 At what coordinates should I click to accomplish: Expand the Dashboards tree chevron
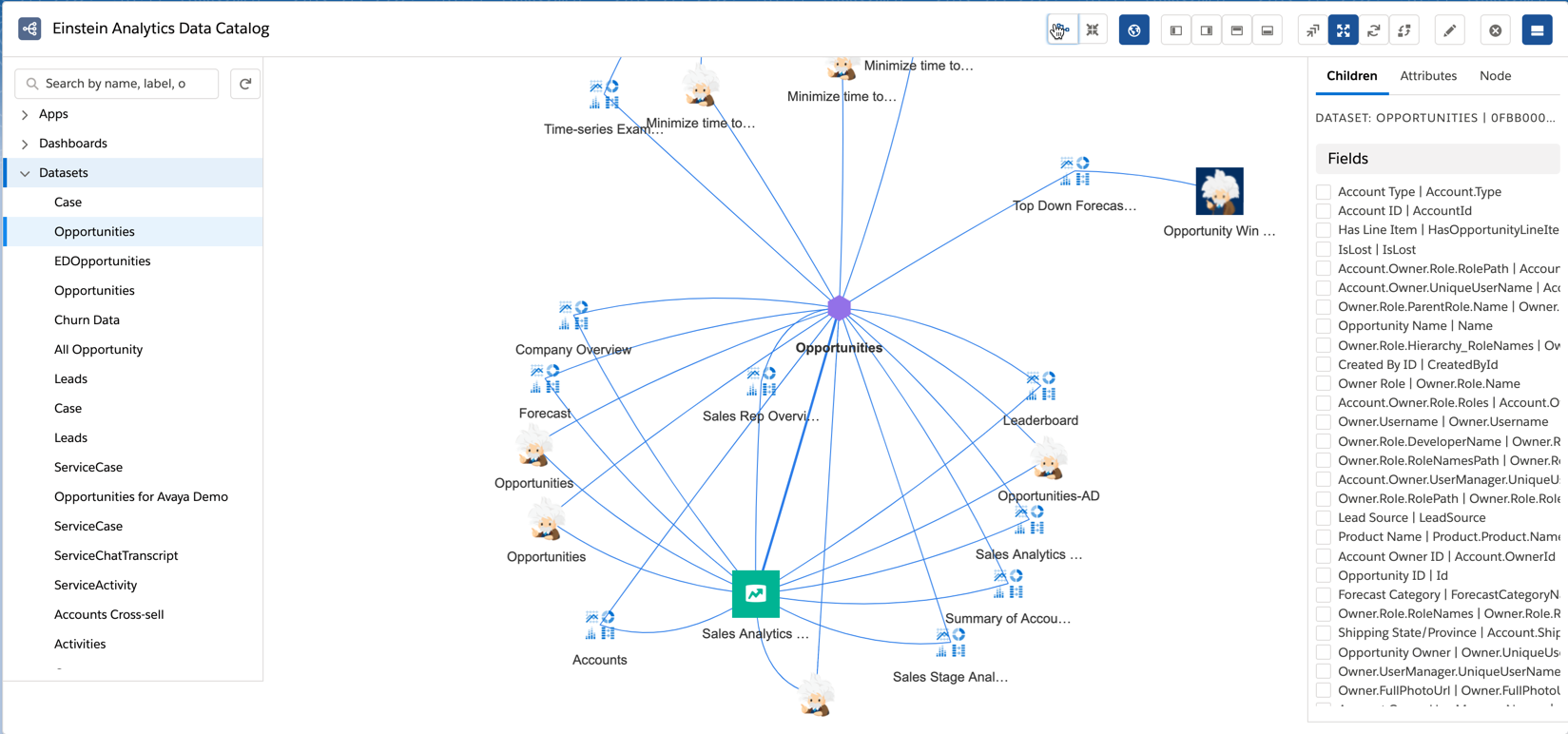(x=25, y=144)
